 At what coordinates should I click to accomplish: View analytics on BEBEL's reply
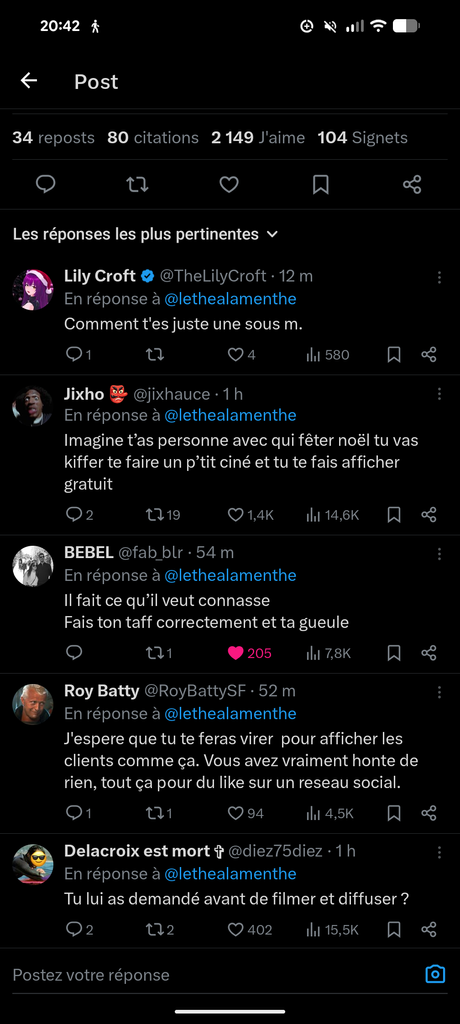329,653
